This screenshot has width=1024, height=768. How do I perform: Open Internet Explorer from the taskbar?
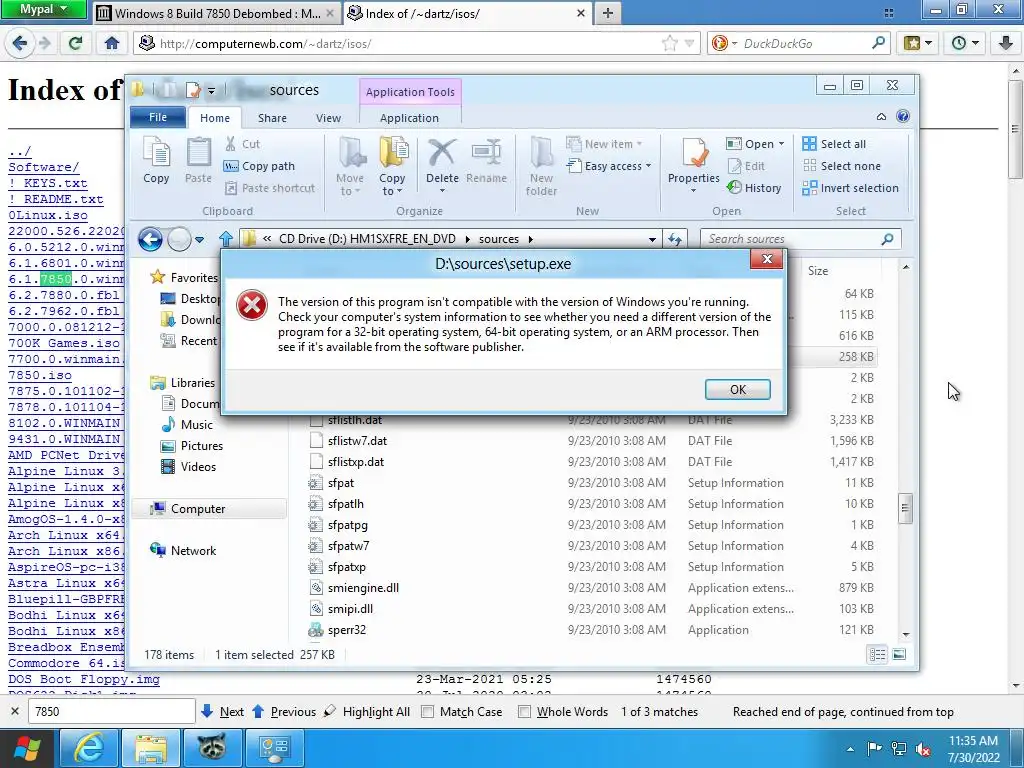coord(89,748)
